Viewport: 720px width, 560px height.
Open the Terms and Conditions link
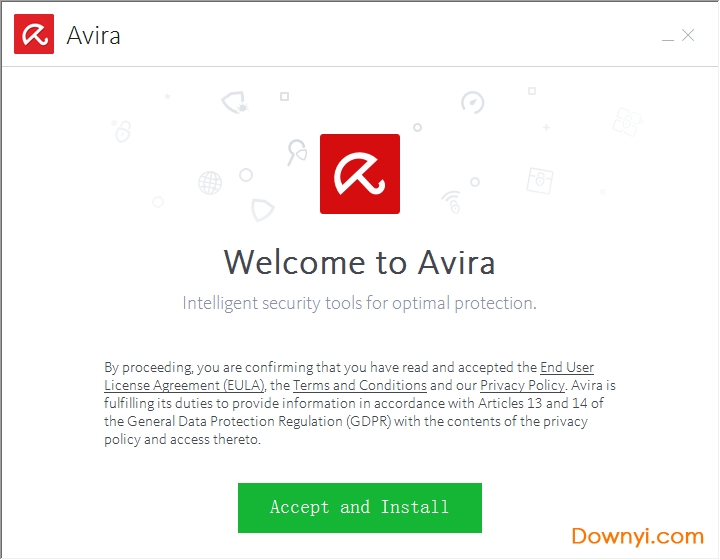(360, 385)
